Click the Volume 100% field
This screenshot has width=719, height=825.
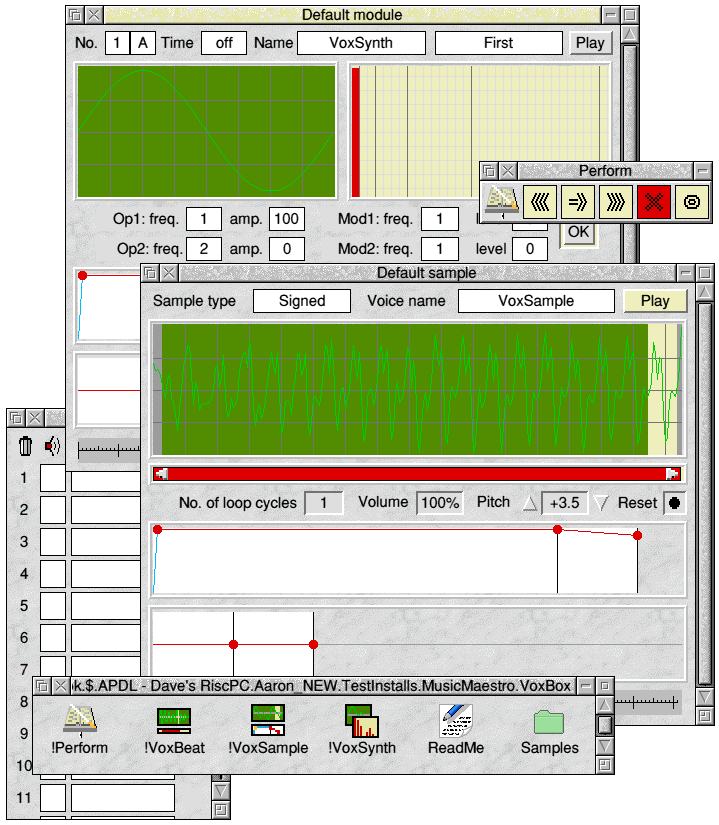(440, 503)
